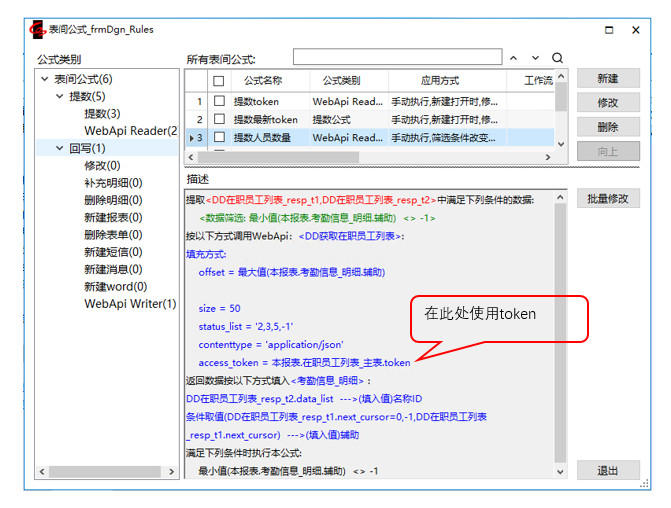Screen dimensions: 671x508
Task: Click the app icon in title bar
Action: [x=37, y=29]
